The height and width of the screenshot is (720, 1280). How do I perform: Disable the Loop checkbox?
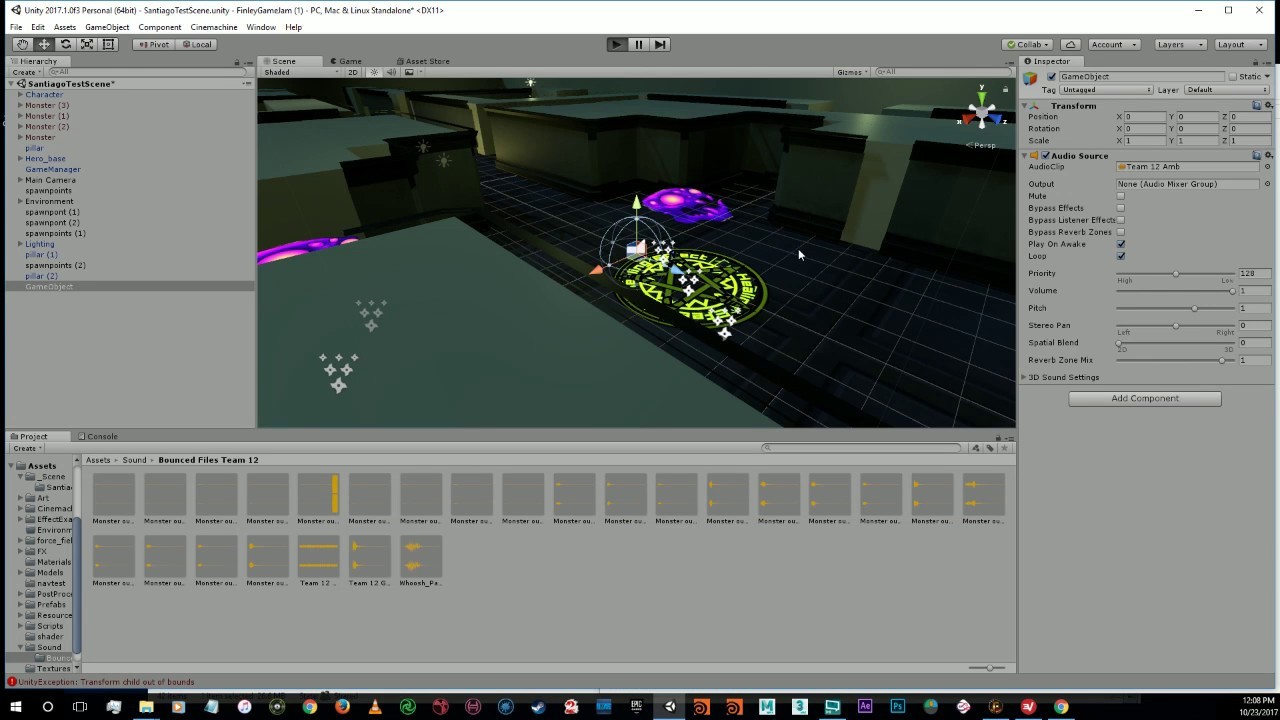click(x=1121, y=255)
